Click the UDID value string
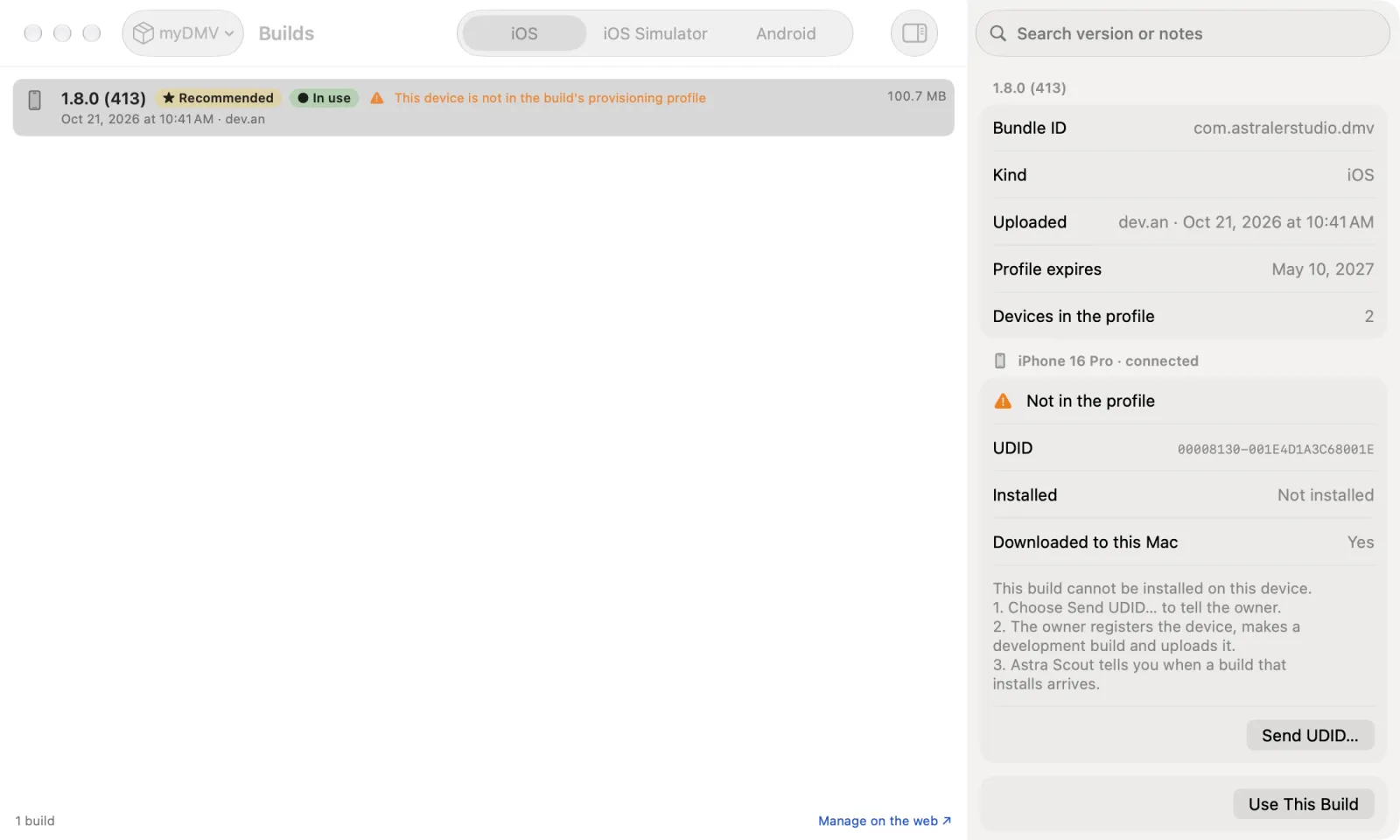Viewport: 1400px width, 840px height. pyautogui.click(x=1275, y=449)
